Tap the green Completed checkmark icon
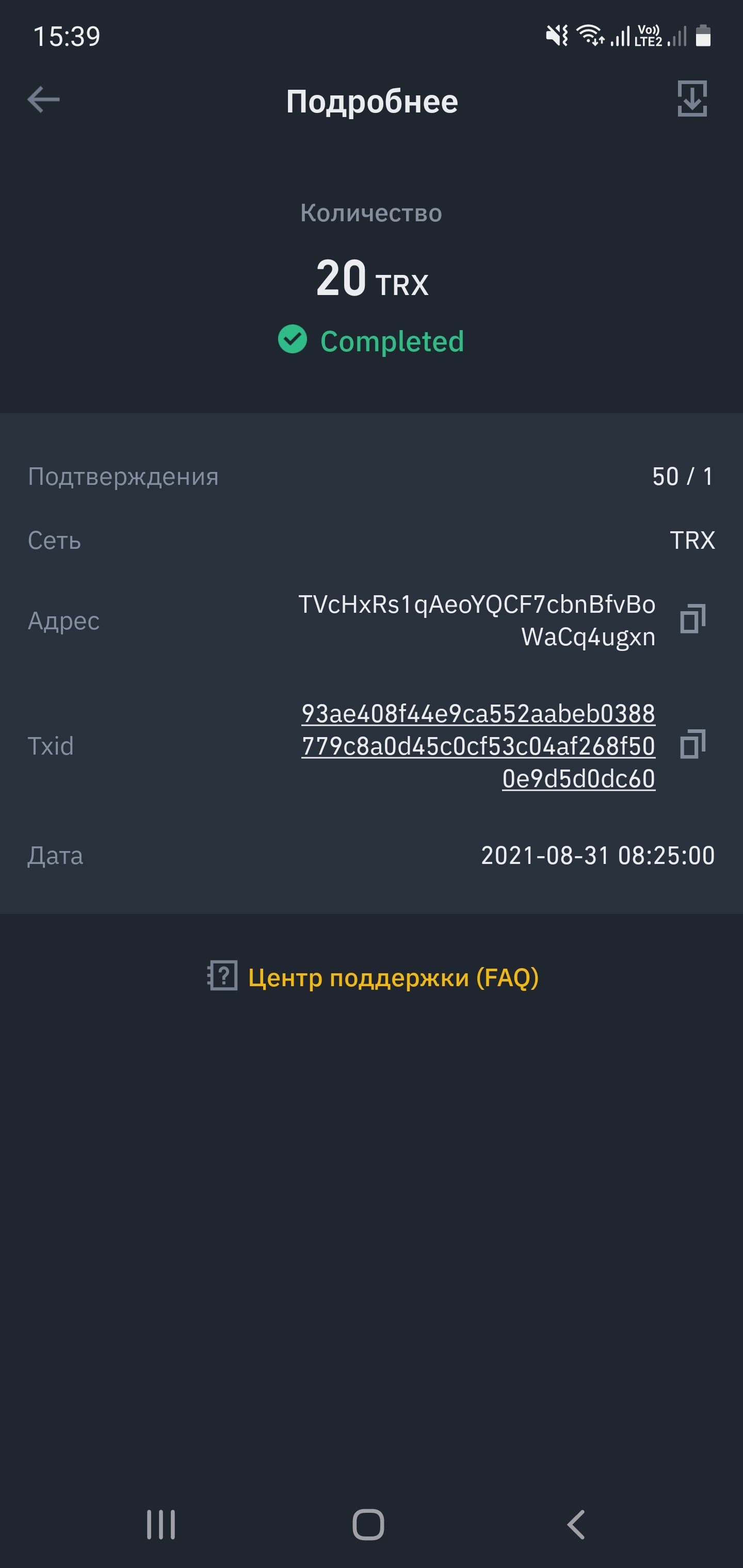 pyautogui.click(x=293, y=340)
